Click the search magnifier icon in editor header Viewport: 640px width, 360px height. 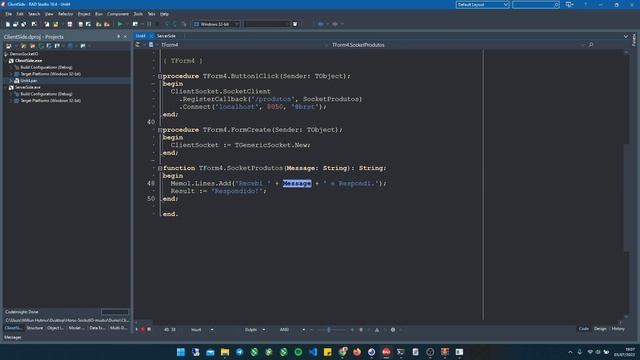pos(591,45)
